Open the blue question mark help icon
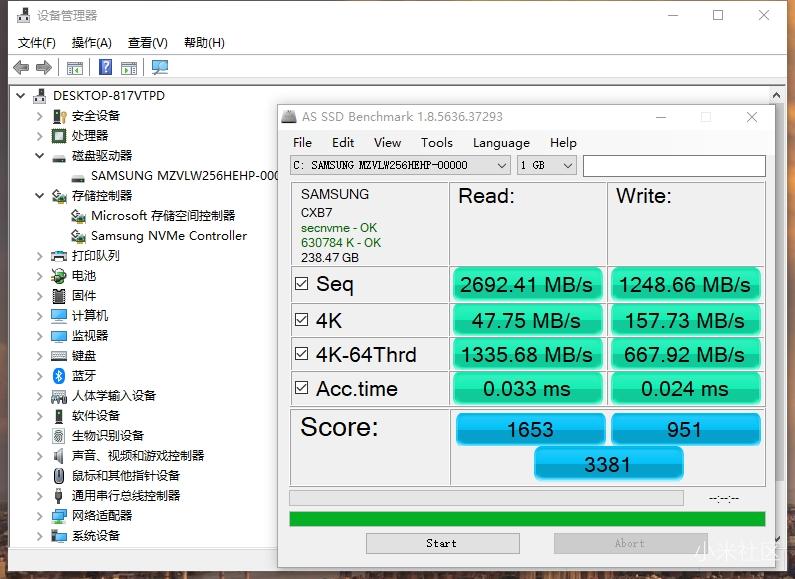The width and height of the screenshot is (795, 579). click(105, 67)
